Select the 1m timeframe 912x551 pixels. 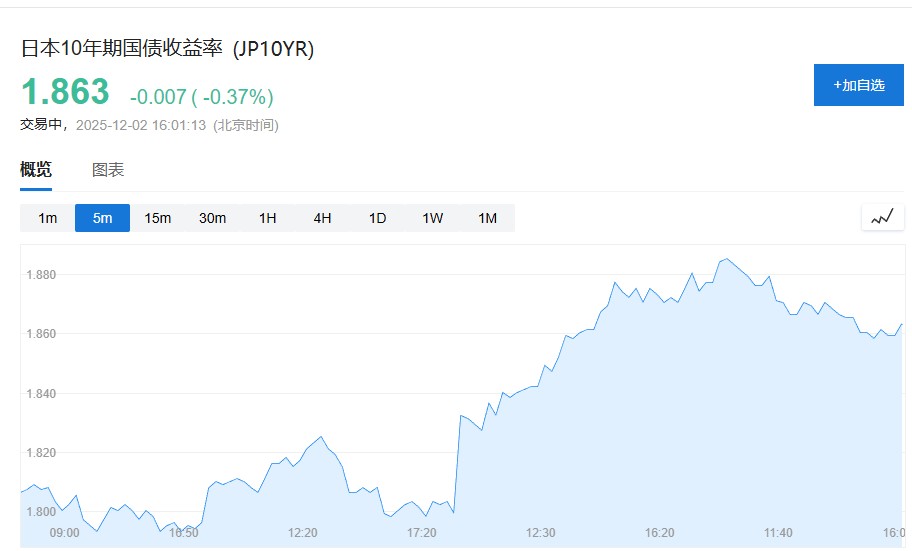point(47,218)
